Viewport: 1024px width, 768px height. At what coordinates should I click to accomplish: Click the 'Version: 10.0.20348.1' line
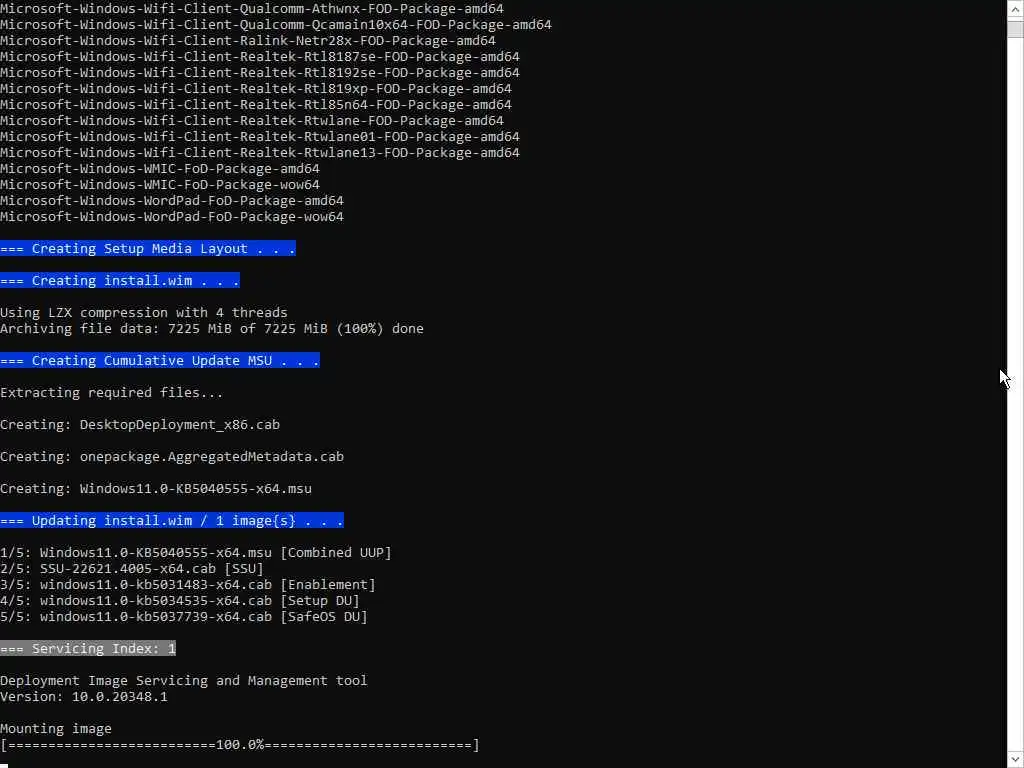pyautogui.click(x=84, y=697)
